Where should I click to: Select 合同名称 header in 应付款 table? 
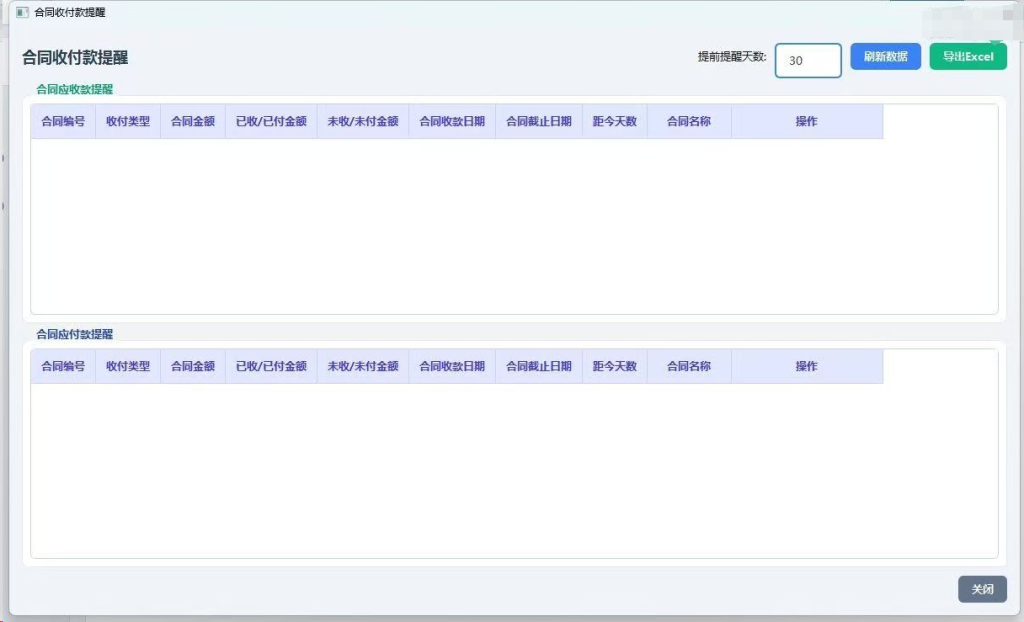tap(689, 367)
